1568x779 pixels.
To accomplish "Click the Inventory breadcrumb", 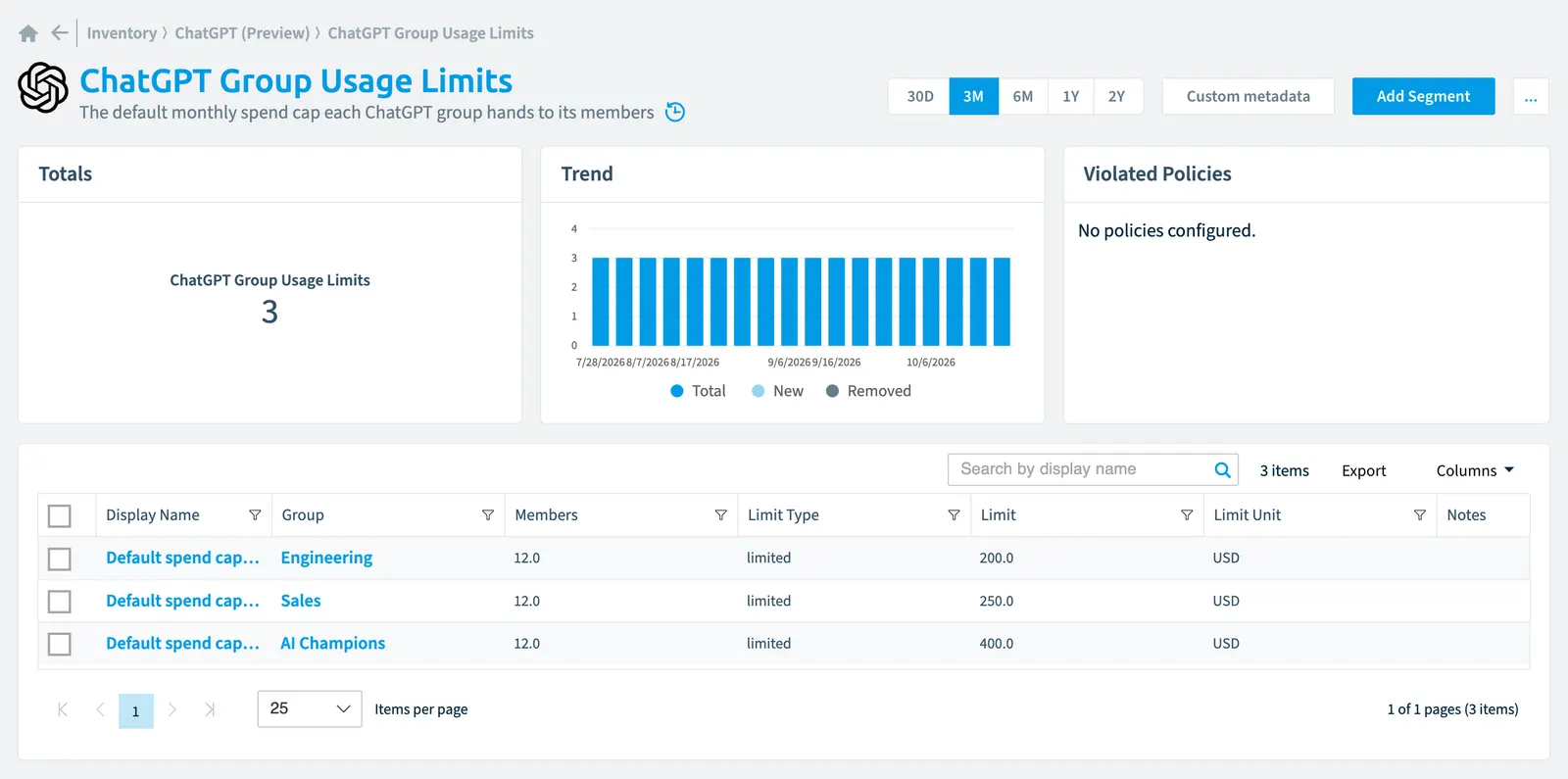I will tap(122, 33).
